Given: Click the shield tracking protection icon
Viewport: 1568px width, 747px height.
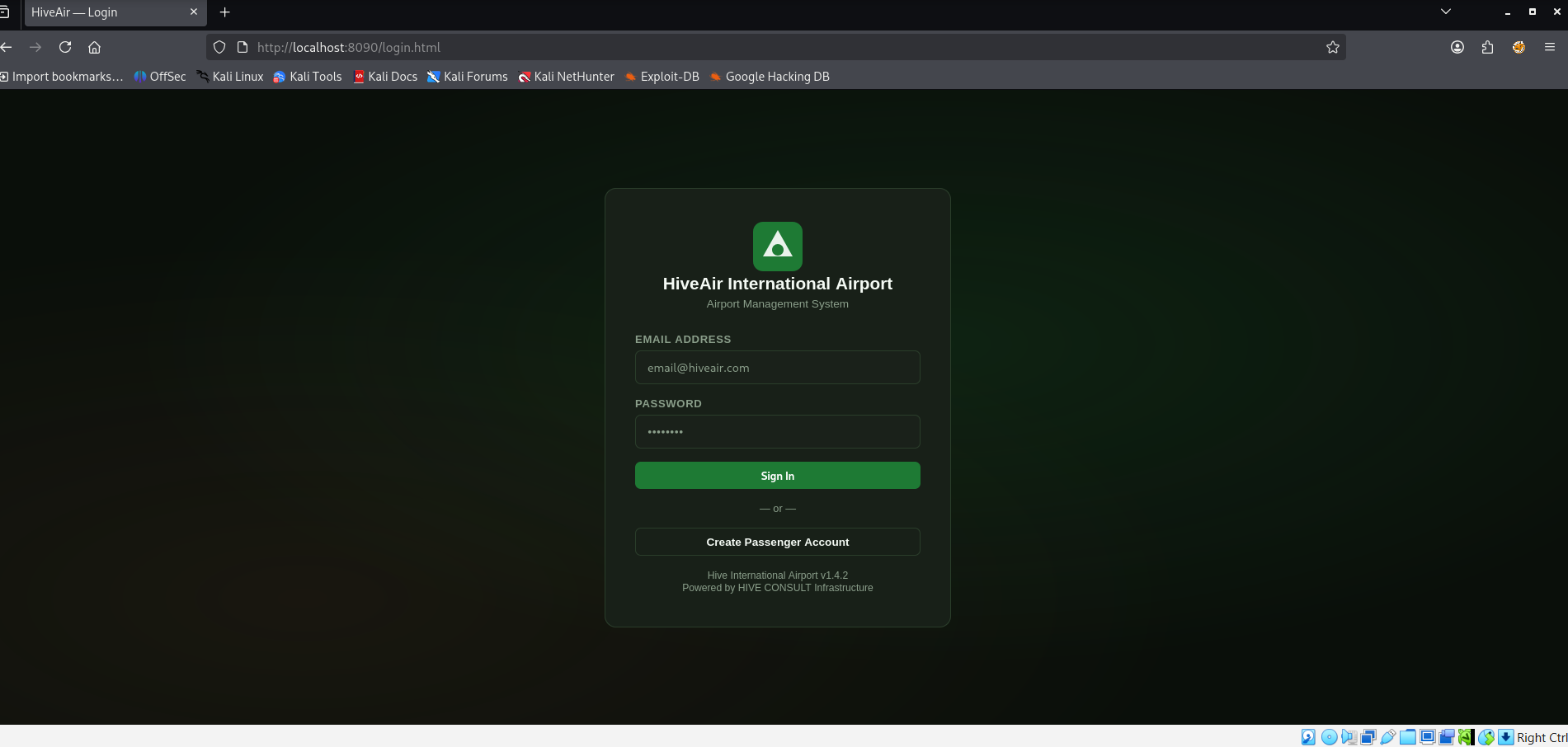Looking at the screenshot, I should [x=219, y=47].
